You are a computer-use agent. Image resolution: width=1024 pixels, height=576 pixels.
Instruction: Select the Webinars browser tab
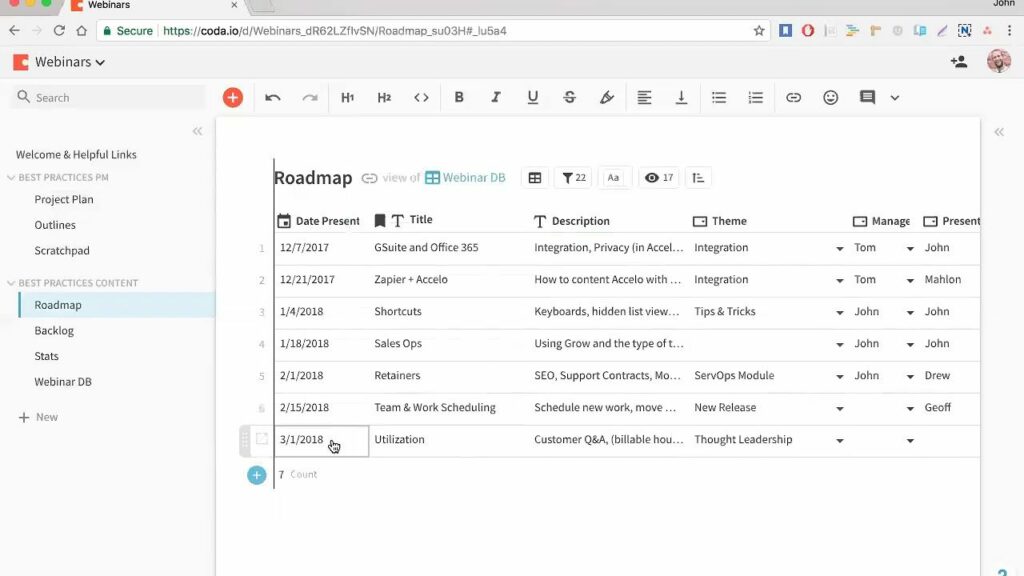coord(155,5)
